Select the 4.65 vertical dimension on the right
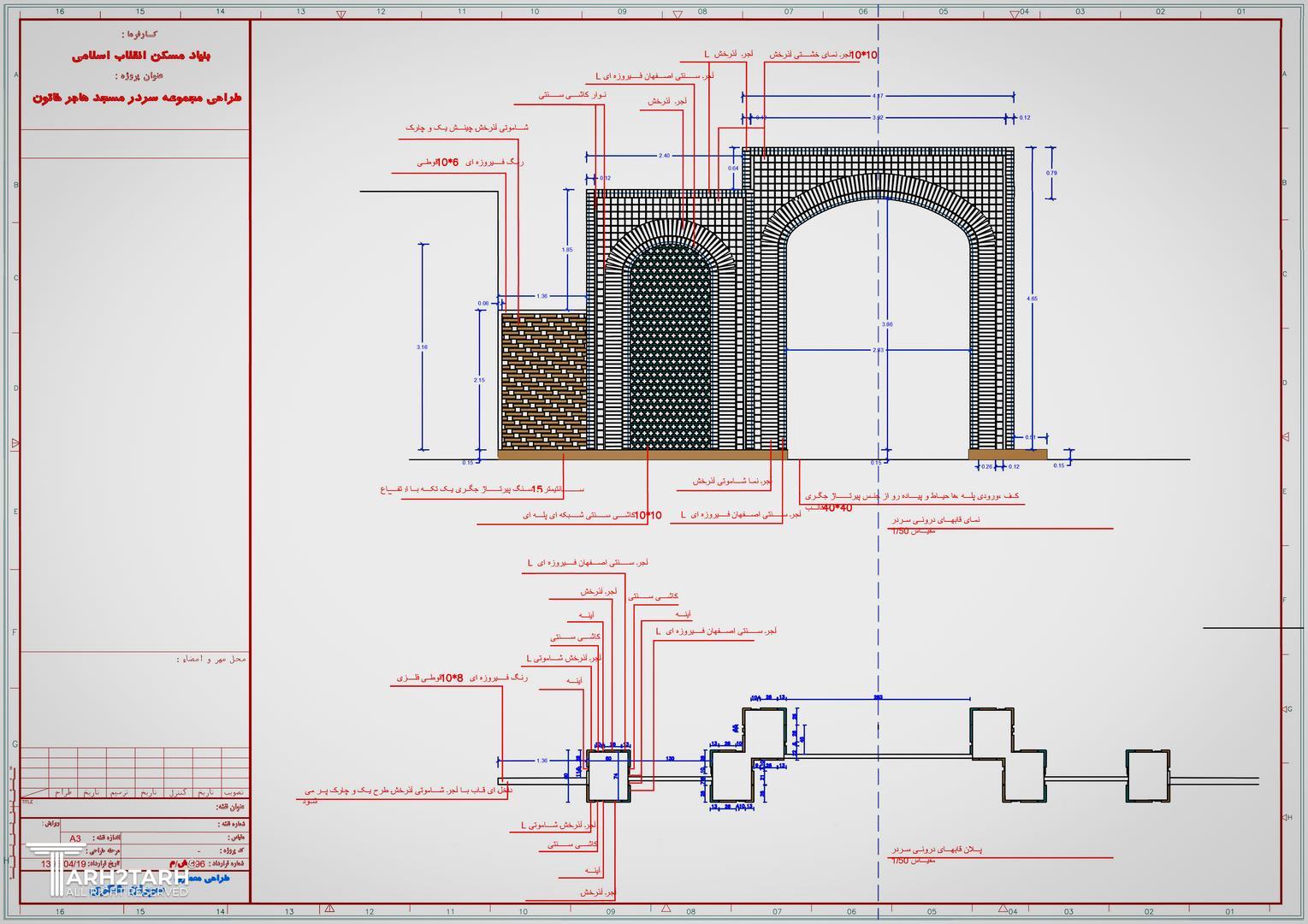The height and width of the screenshot is (924, 1308). pos(1032,299)
